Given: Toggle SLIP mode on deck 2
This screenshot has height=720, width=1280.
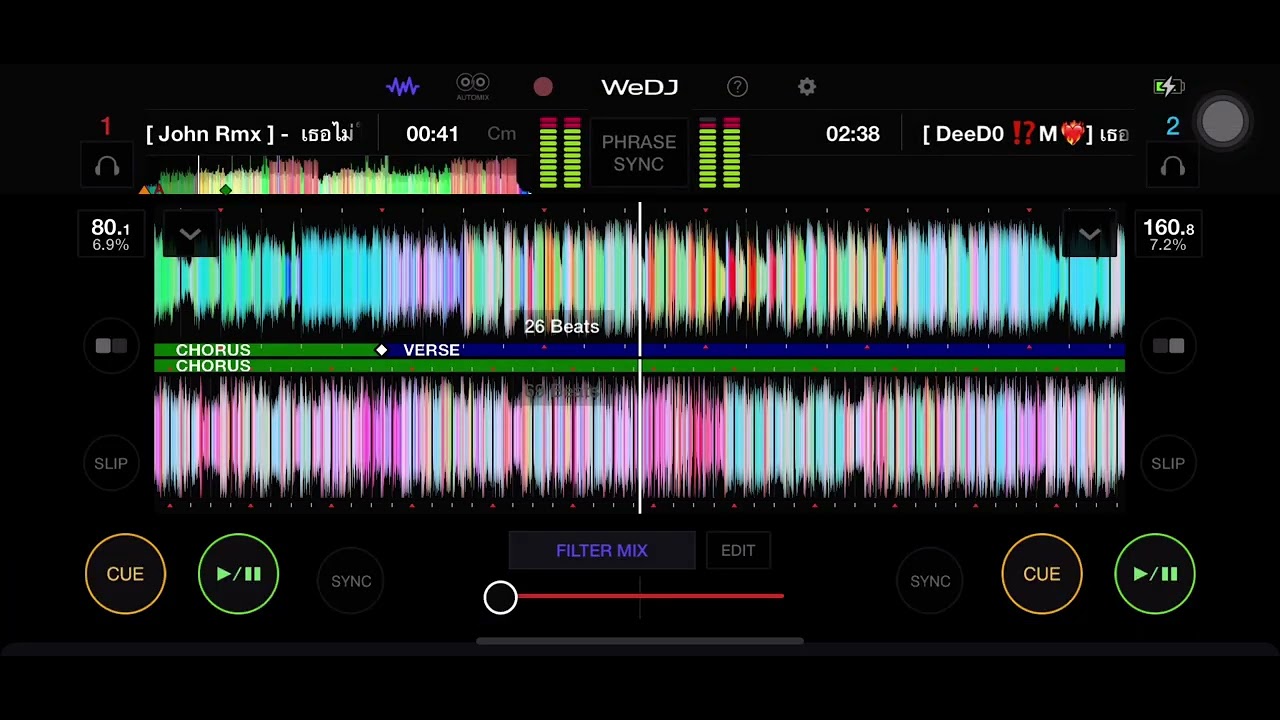Looking at the screenshot, I should pyautogui.click(x=1168, y=463).
